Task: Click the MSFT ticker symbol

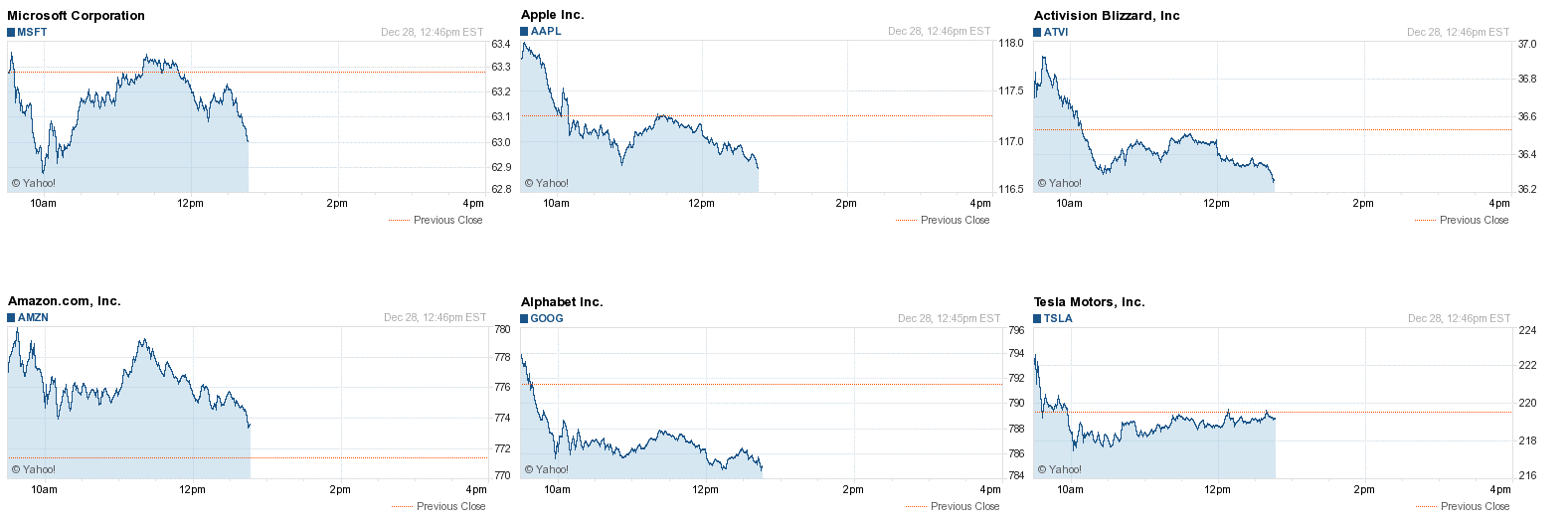Action: [x=32, y=32]
